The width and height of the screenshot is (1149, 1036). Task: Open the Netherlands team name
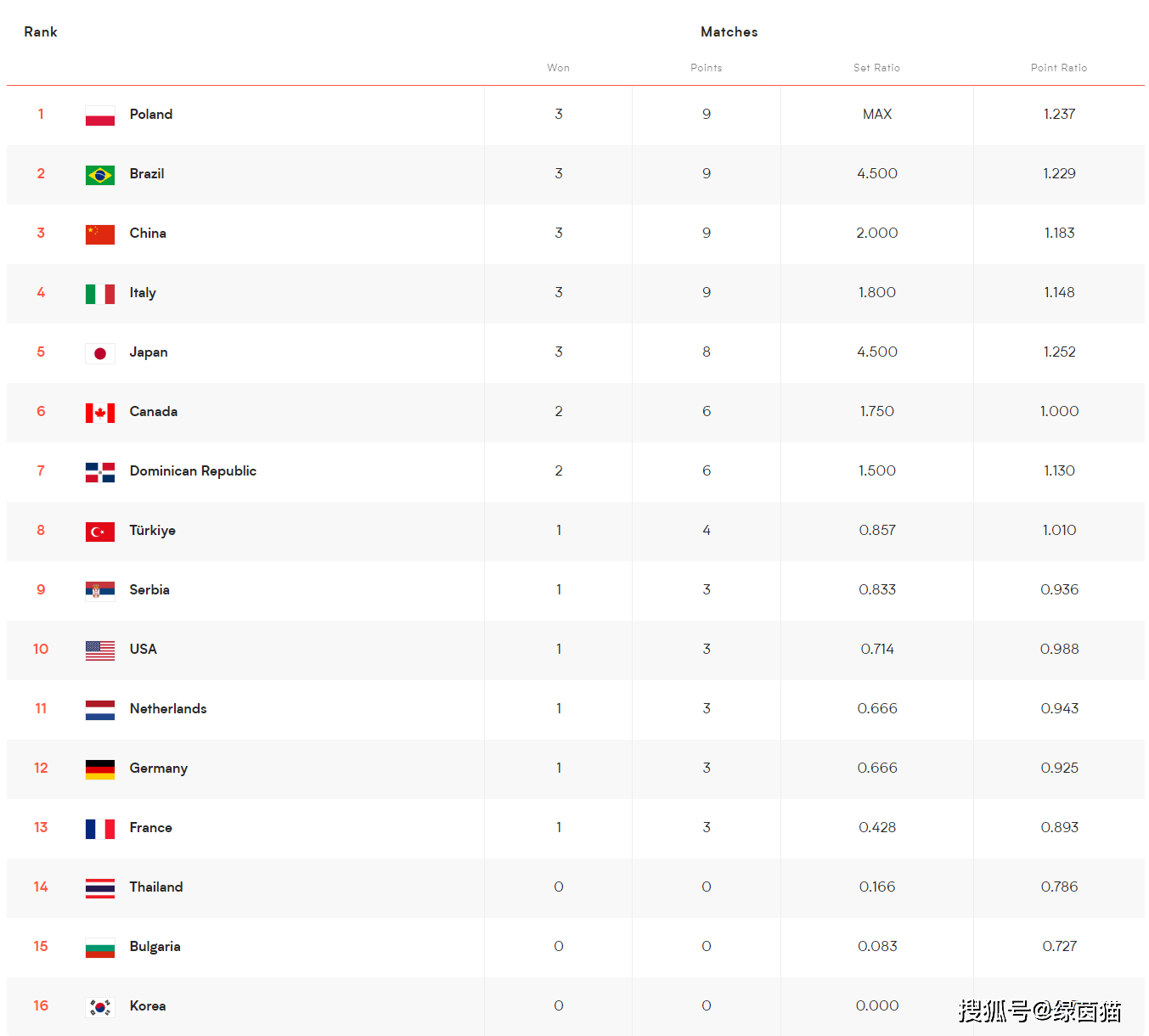(168, 709)
